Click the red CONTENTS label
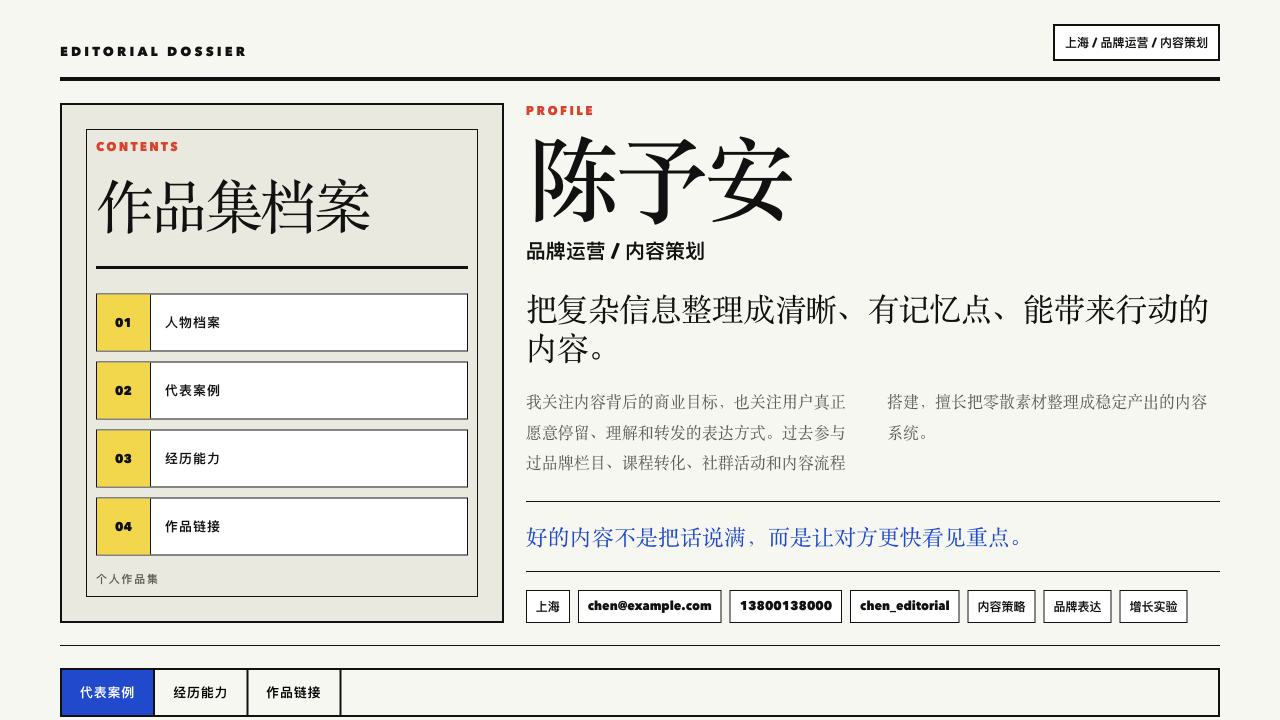Image resolution: width=1280 pixels, height=720 pixels. 138,147
